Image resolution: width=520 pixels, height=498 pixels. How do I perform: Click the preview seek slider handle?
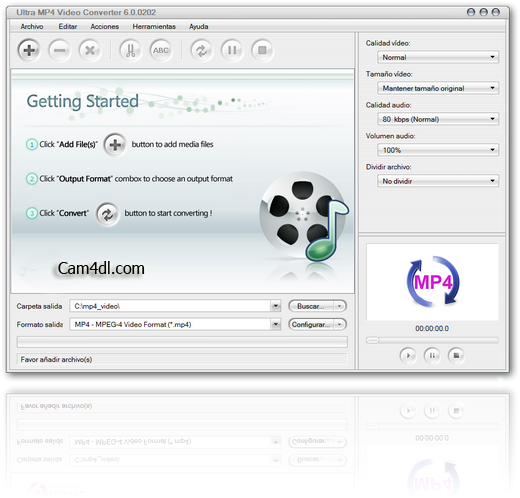373,340
